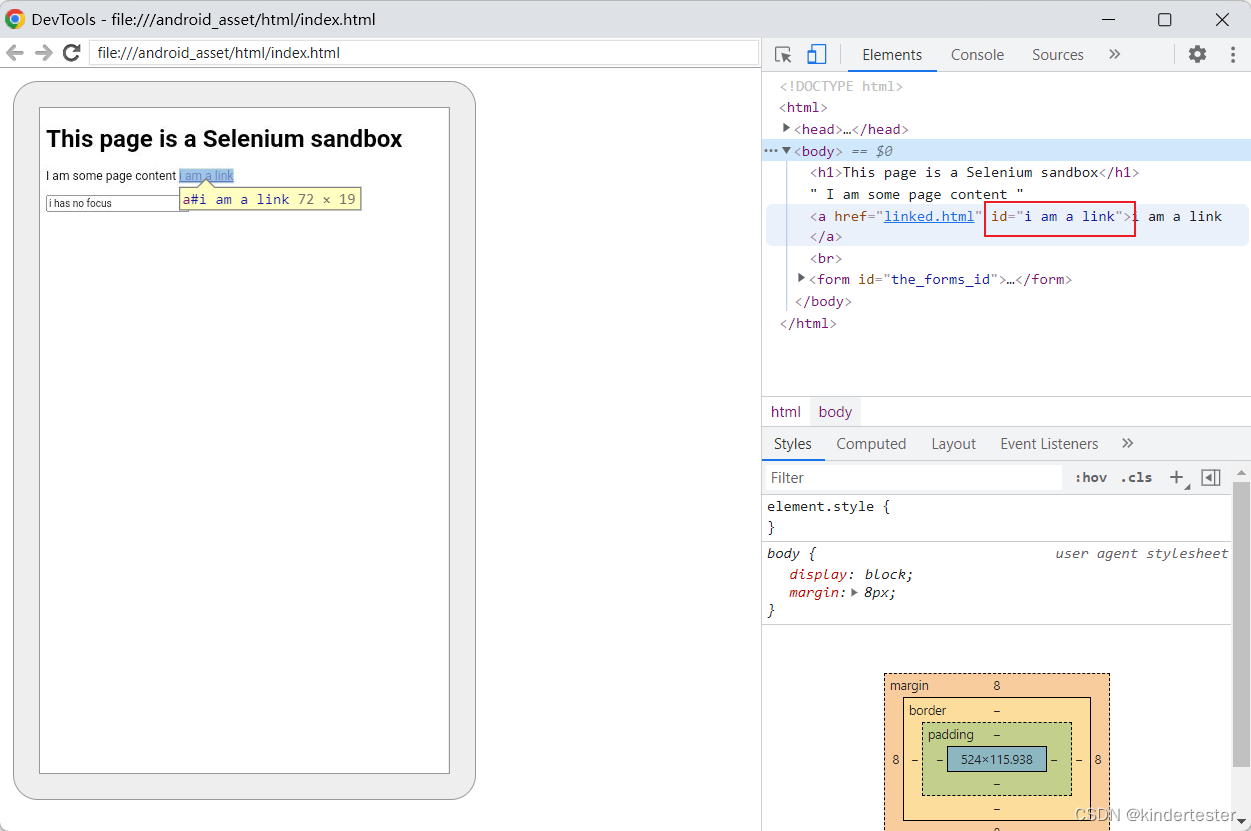The width and height of the screenshot is (1251, 831).
Task: Toggle the .cls classes button
Action: [x=1136, y=478]
